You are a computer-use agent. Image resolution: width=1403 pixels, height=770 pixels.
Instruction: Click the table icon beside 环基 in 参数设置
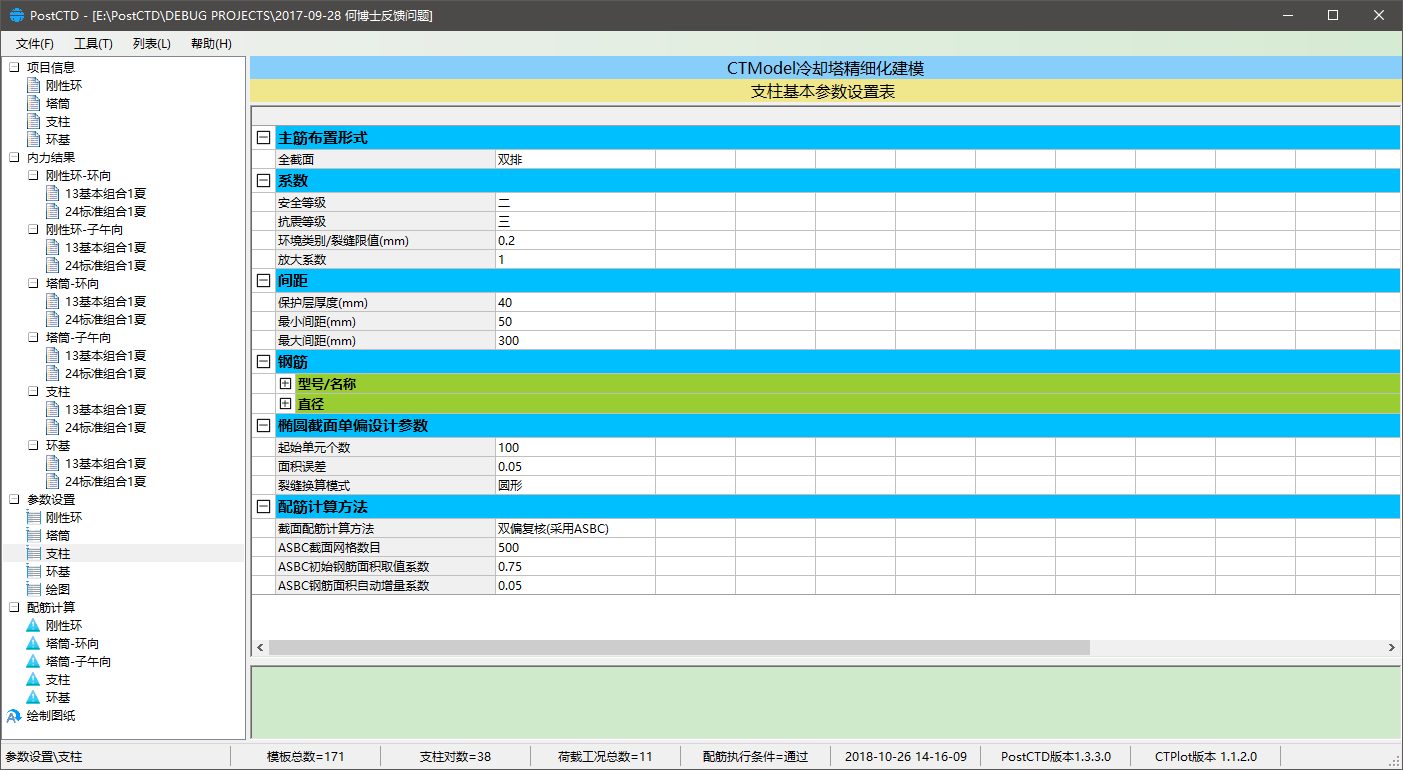pos(33,572)
